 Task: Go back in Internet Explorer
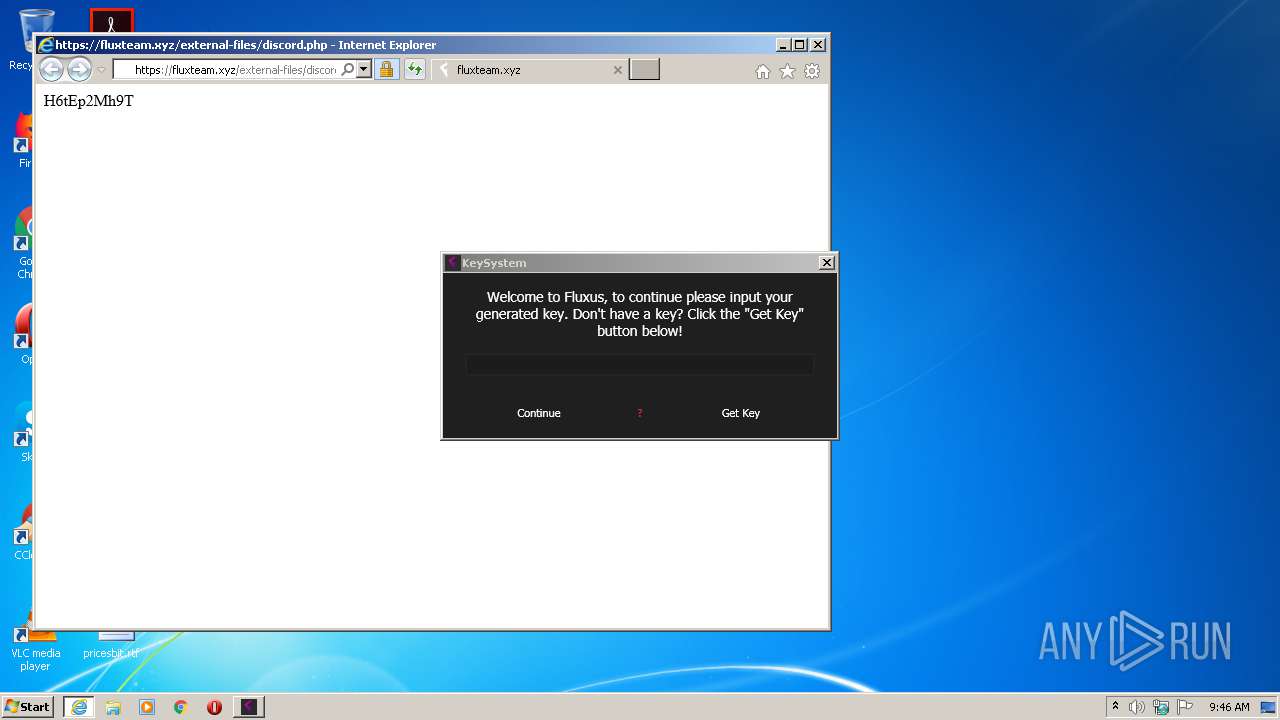tap(51, 69)
